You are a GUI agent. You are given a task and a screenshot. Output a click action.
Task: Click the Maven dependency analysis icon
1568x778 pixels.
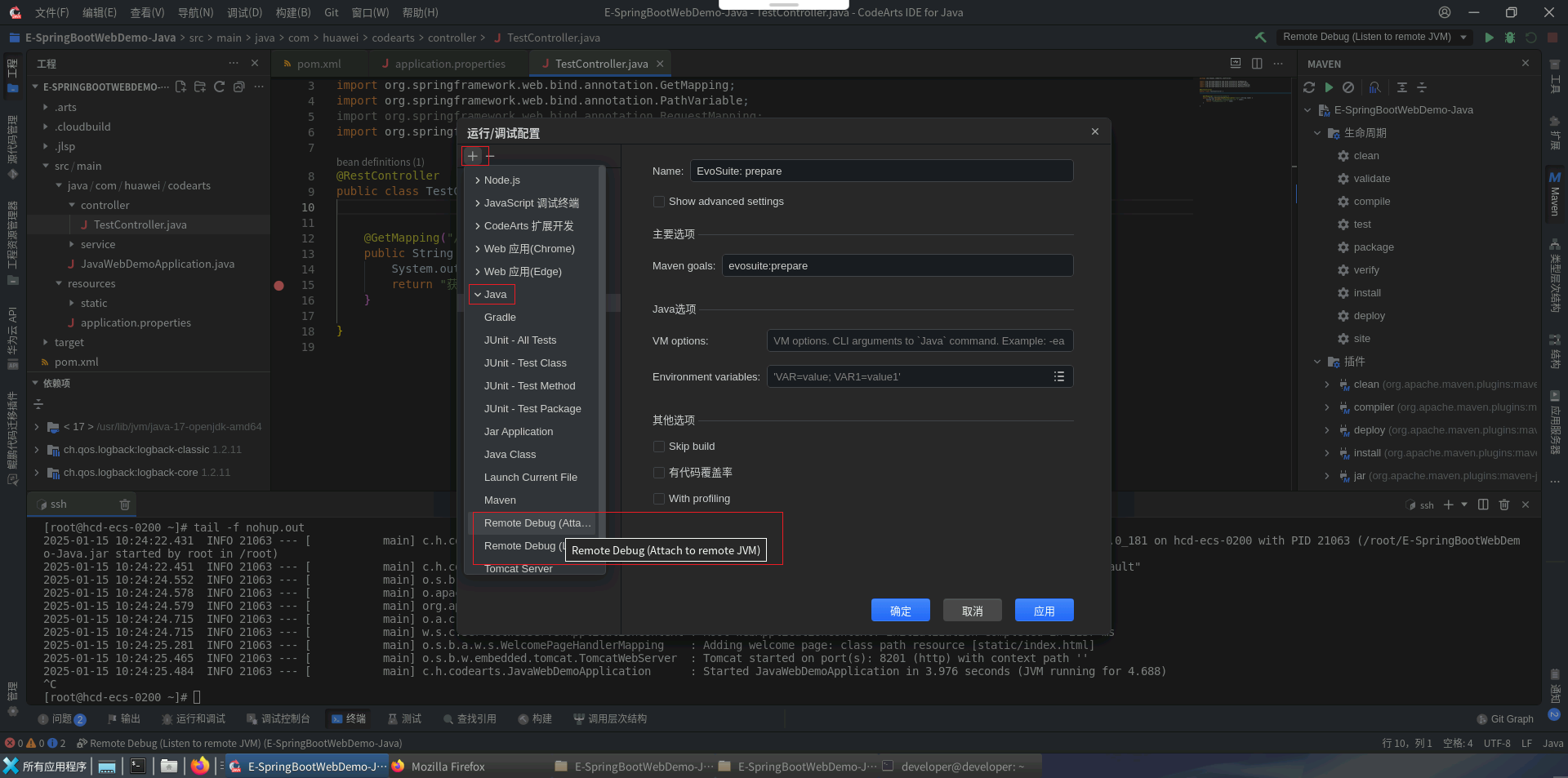pyautogui.click(x=1375, y=87)
